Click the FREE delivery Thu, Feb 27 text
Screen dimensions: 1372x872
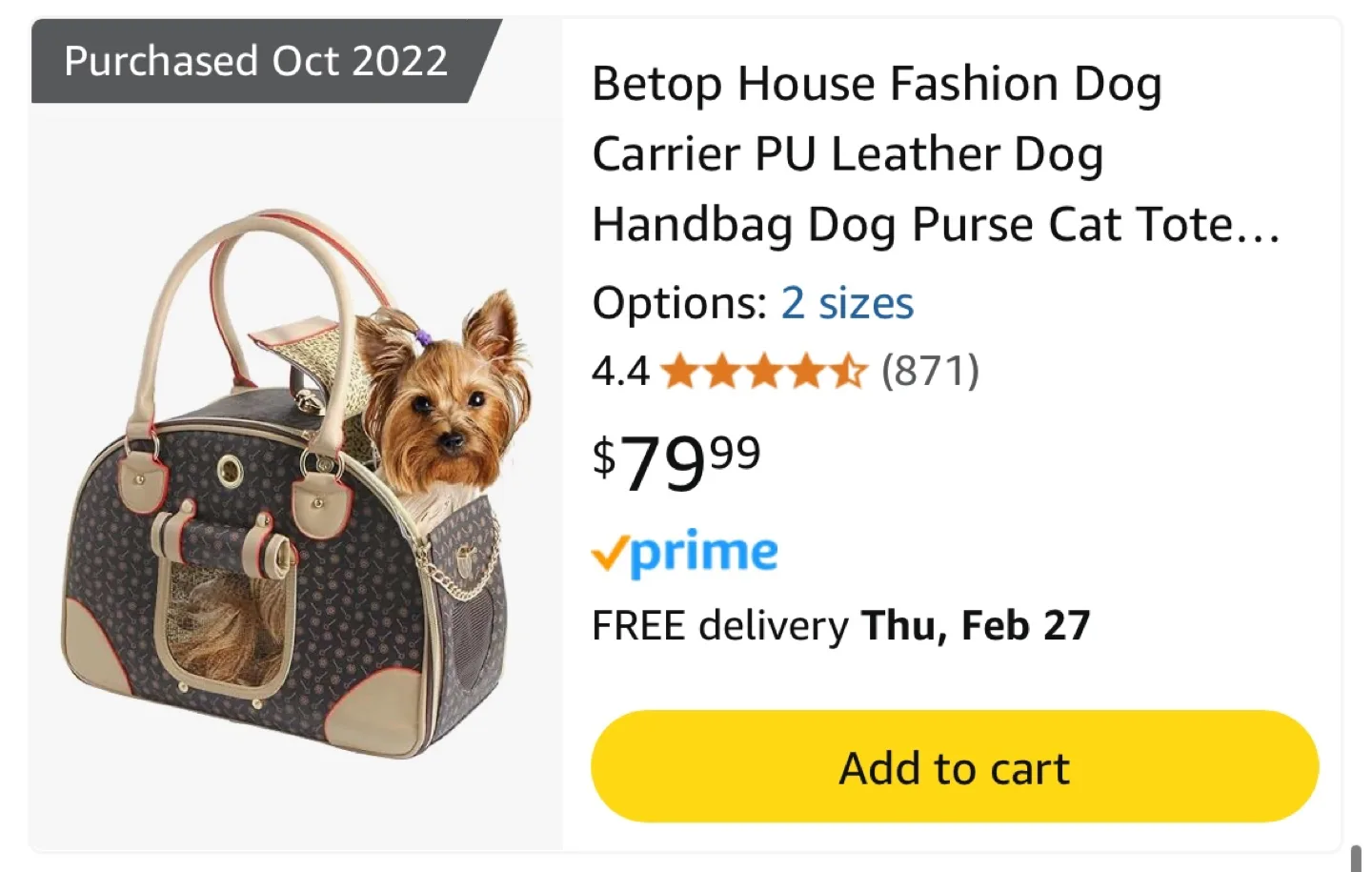click(x=841, y=625)
